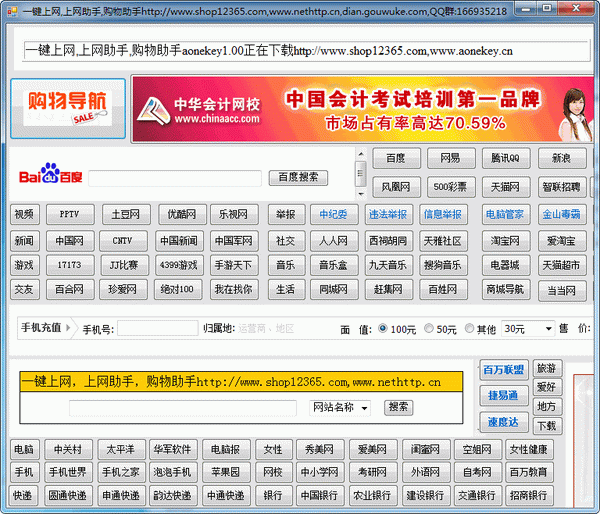The width and height of the screenshot is (600, 514).
Task: Select the 其他 face value radio
Action: coord(469,328)
